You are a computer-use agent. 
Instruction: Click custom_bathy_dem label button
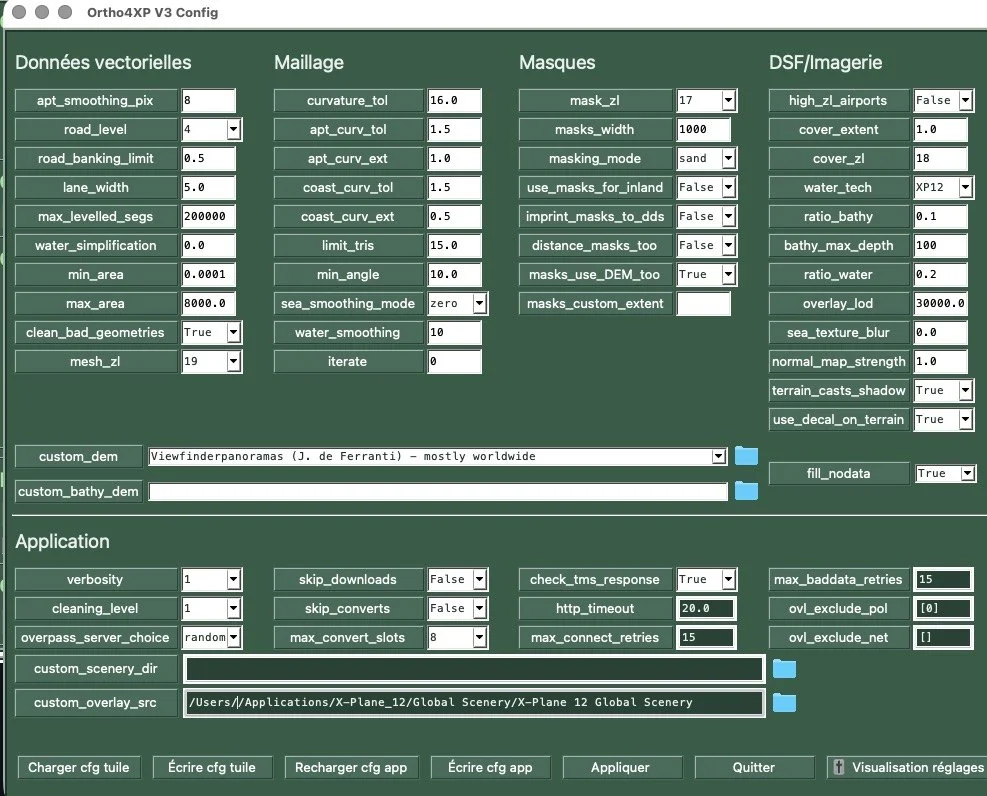point(78,491)
